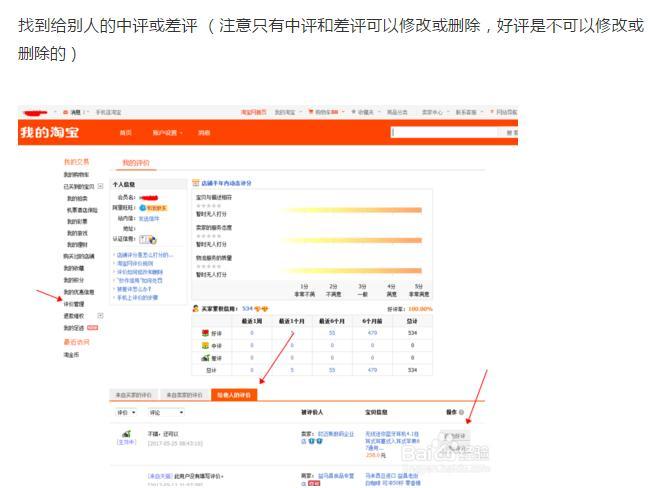Expand the 账户设置 dropdown in orange bar
The width and height of the screenshot is (651, 488).
[168, 133]
